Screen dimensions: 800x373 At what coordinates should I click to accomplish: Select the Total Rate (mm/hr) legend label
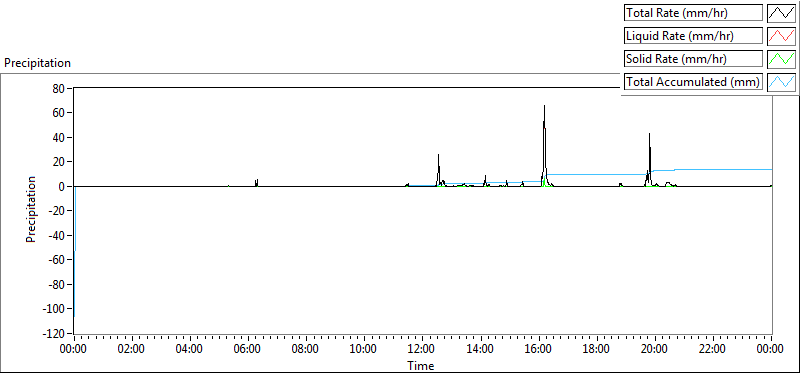coord(694,13)
